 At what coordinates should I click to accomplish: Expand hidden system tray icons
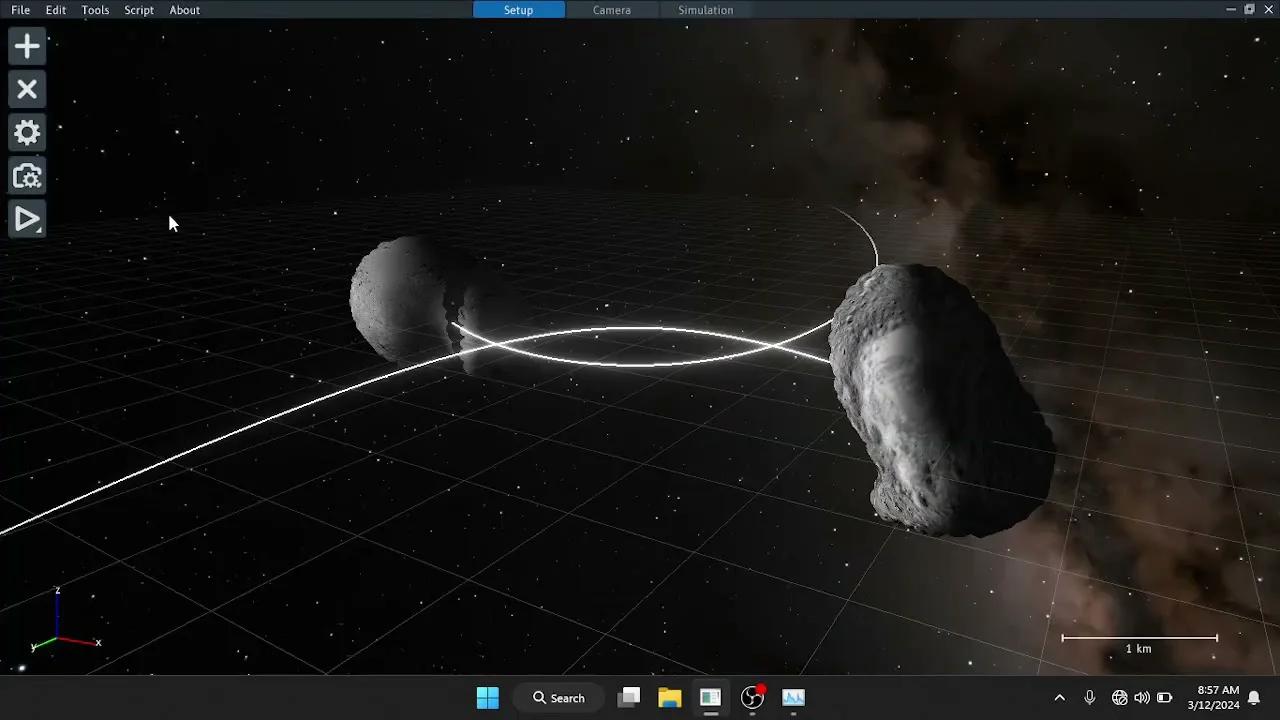click(1059, 697)
